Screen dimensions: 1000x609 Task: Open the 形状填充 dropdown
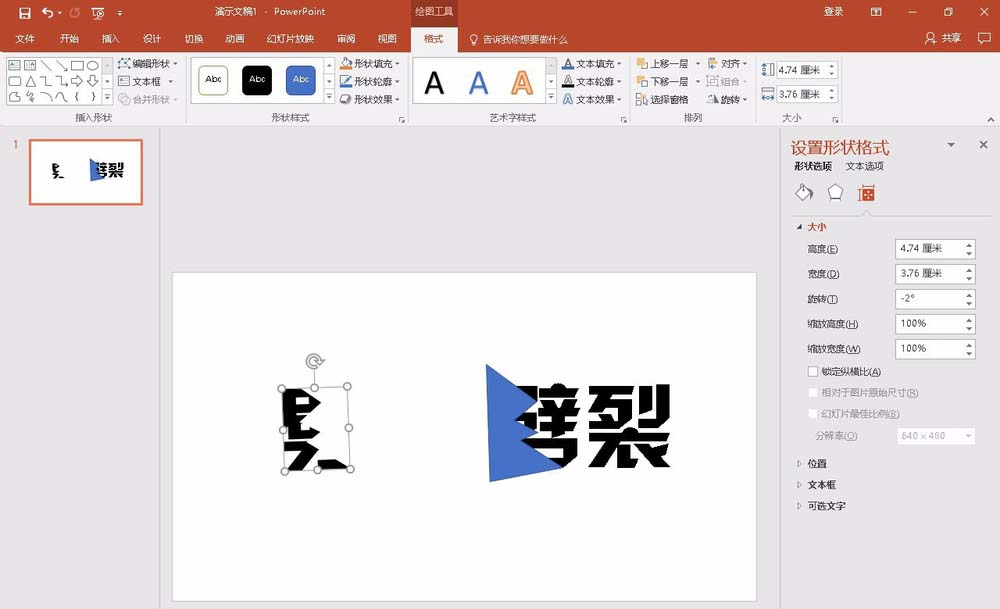coord(370,64)
